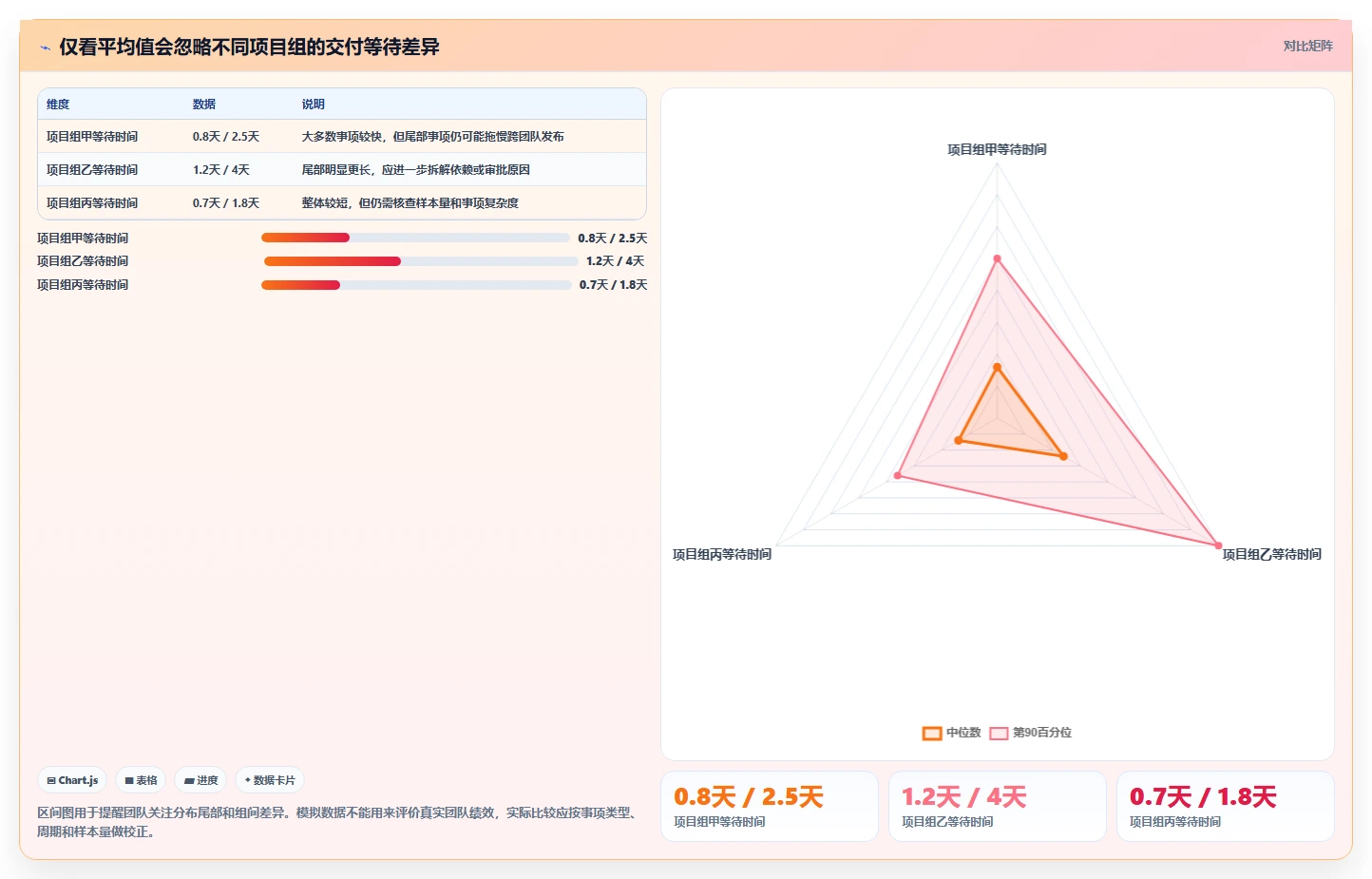Open the 0.7天 / 1.8天 data card
This screenshot has width=1372, height=879.
(x=1226, y=806)
